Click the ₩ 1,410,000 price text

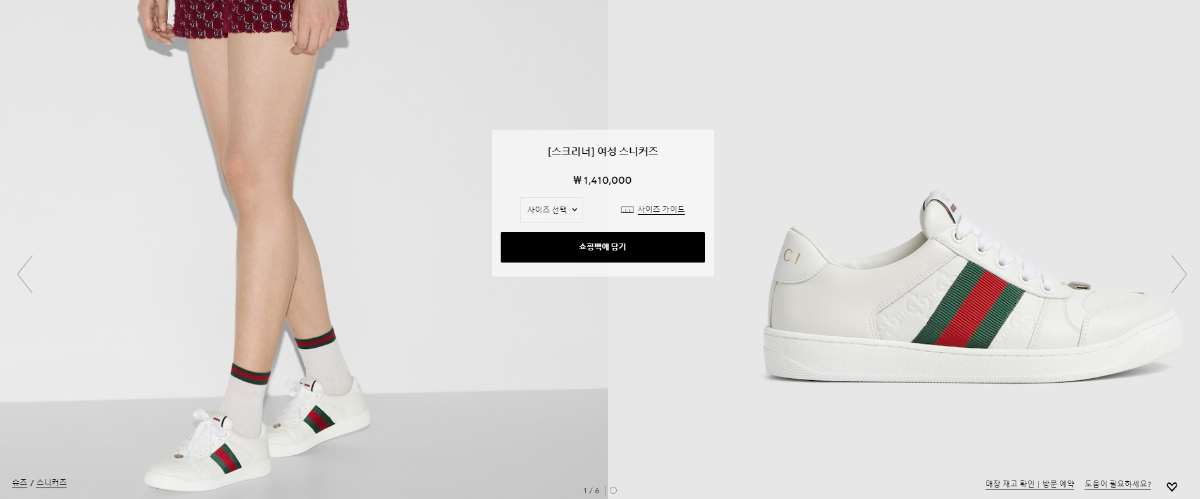click(602, 181)
